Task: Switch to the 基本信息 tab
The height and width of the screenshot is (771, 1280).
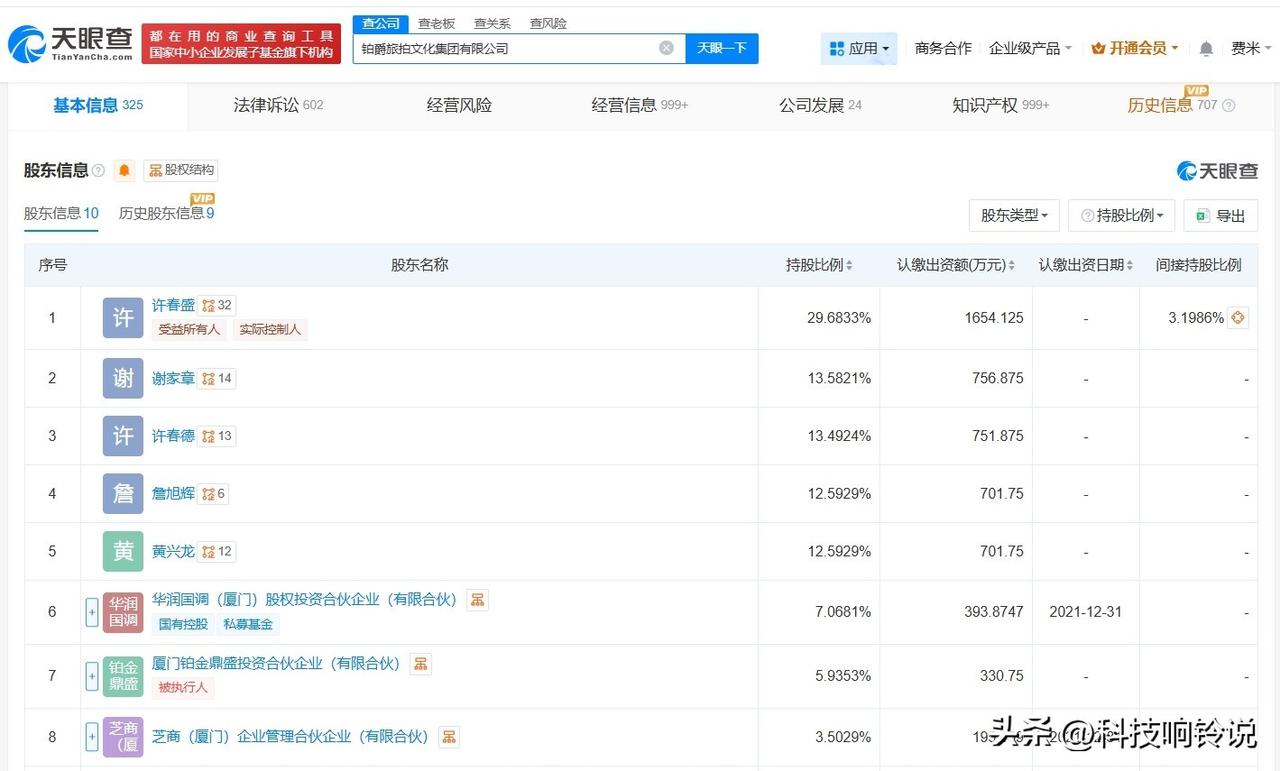Action: pos(98,105)
